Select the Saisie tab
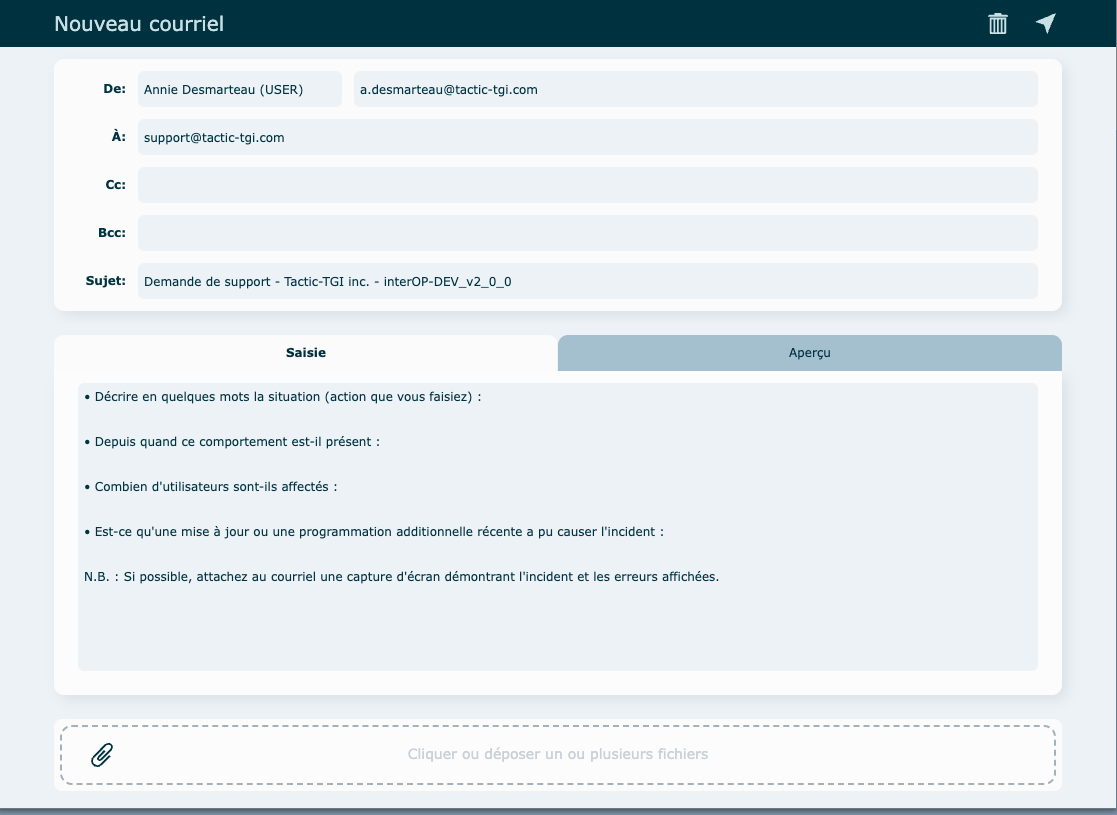This screenshot has height=815, width=1117. (x=306, y=353)
